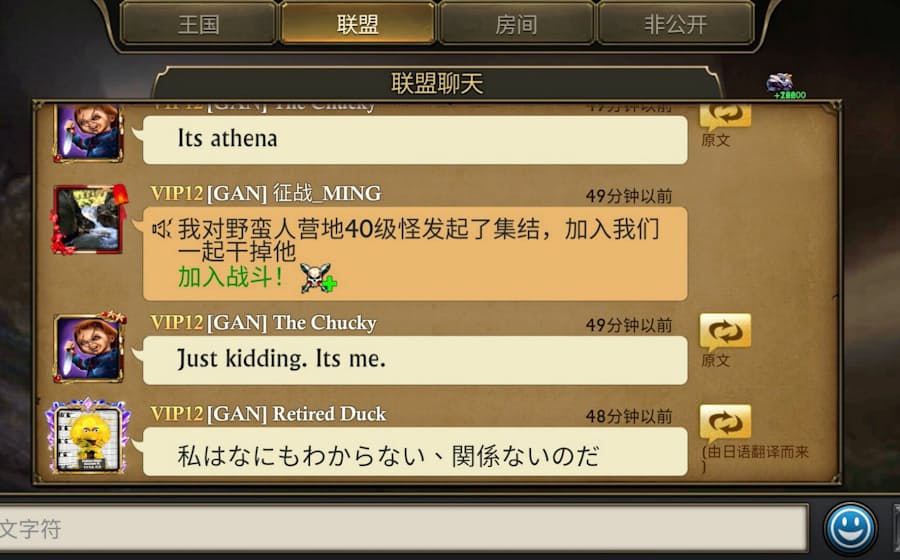Open the 非公开 private chat tab
Screen dimensions: 900x560
675,24
